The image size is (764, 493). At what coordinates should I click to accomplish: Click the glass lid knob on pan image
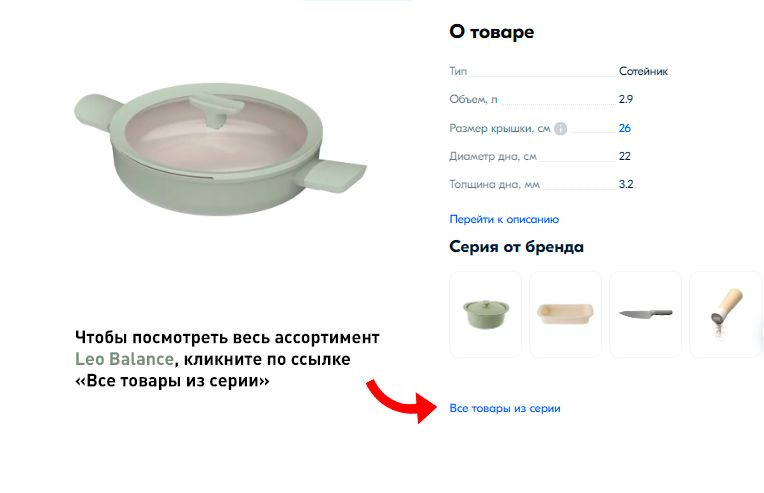pyautogui.click(x=216, y=110)
